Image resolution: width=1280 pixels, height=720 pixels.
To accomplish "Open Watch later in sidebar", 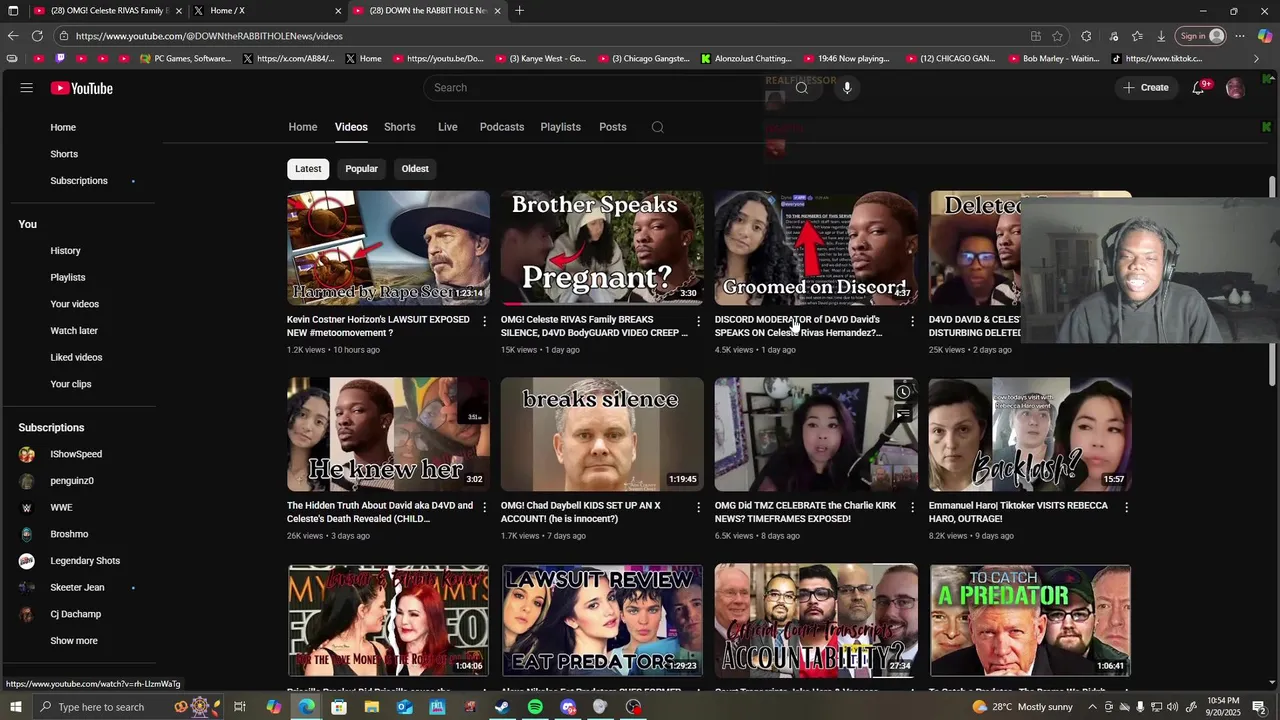I will pos(74,331).
